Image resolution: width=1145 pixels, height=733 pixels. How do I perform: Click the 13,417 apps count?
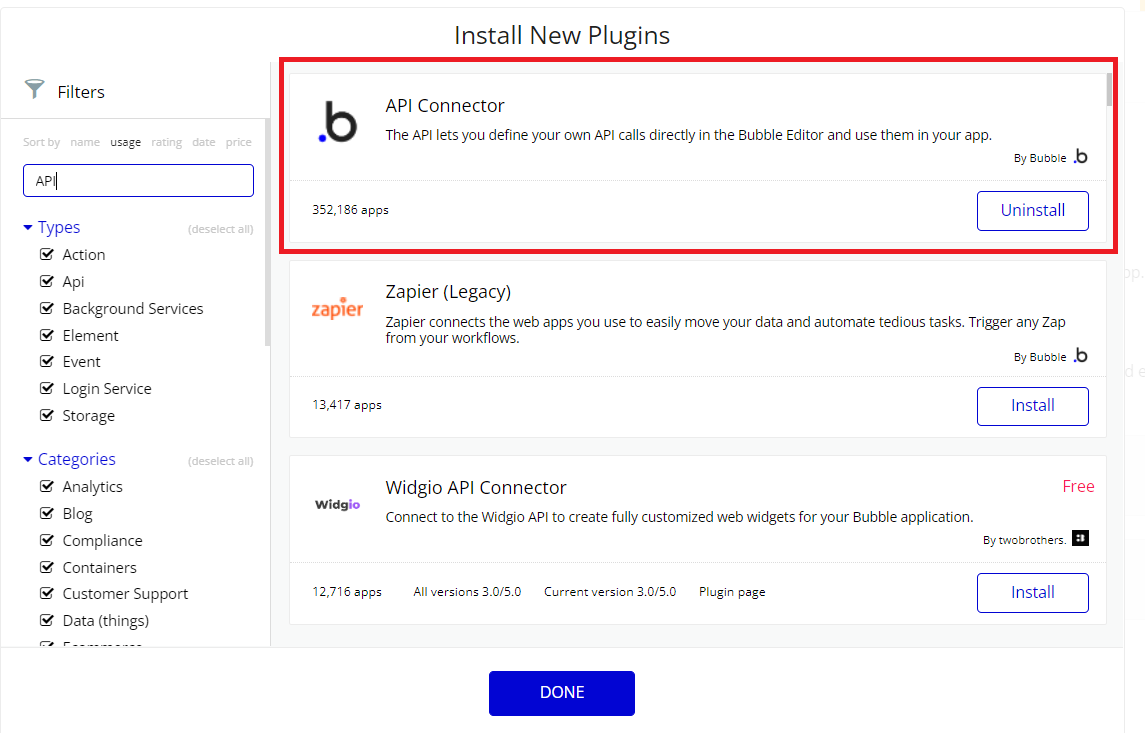pyautogui.click(x=347, y=405)
